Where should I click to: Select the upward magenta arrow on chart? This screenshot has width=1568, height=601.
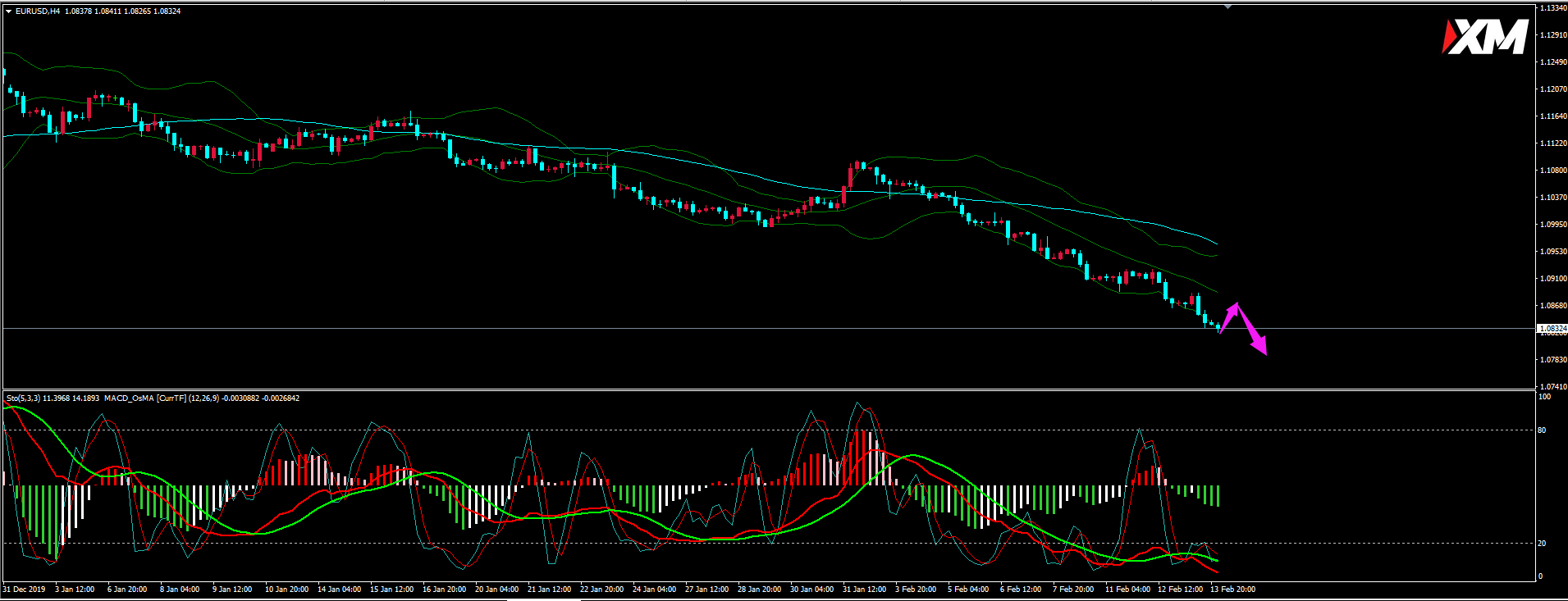(x=1229, y=316)
